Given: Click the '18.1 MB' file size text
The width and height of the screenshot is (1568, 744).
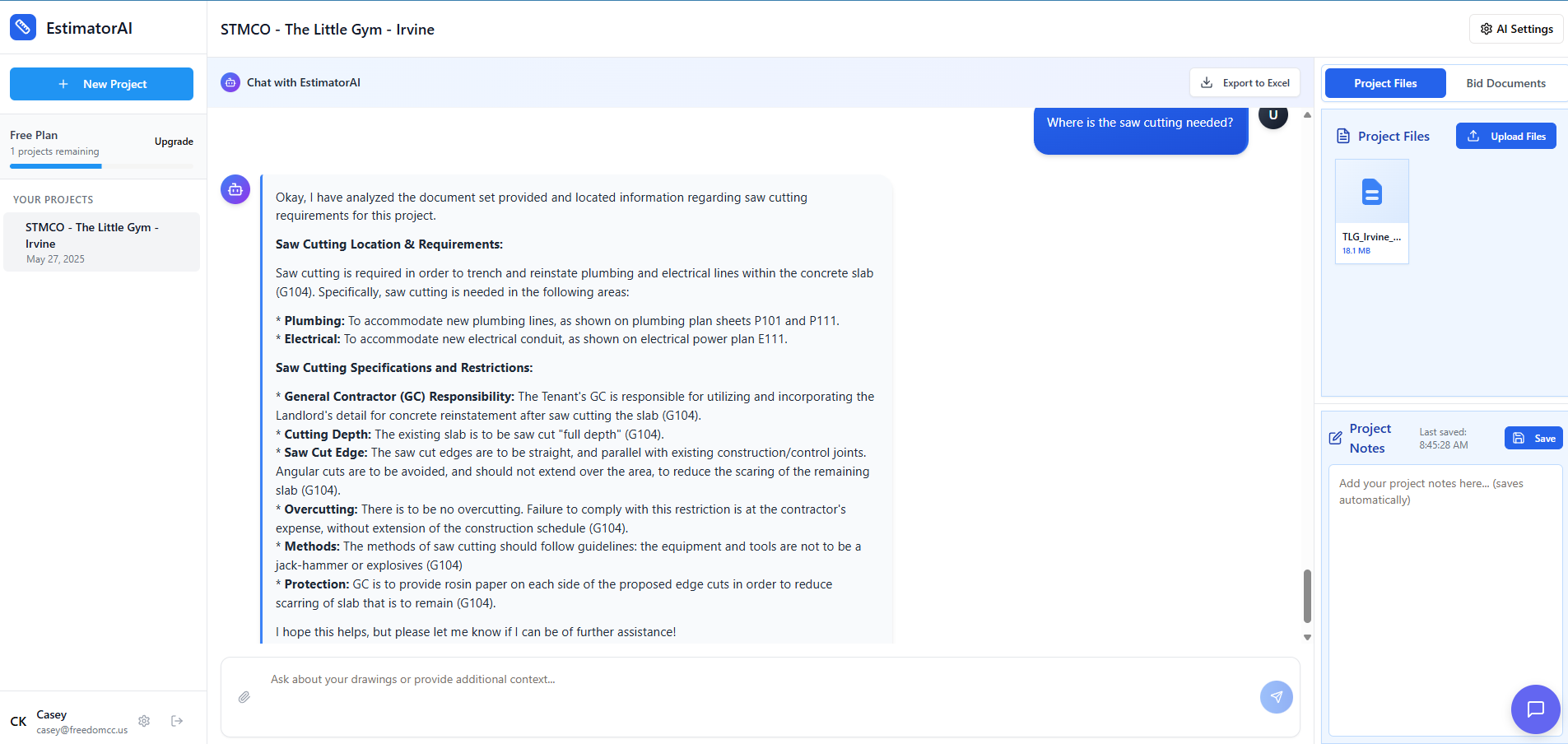Looking at the screenshot, I should click(x=1356, y=251).
